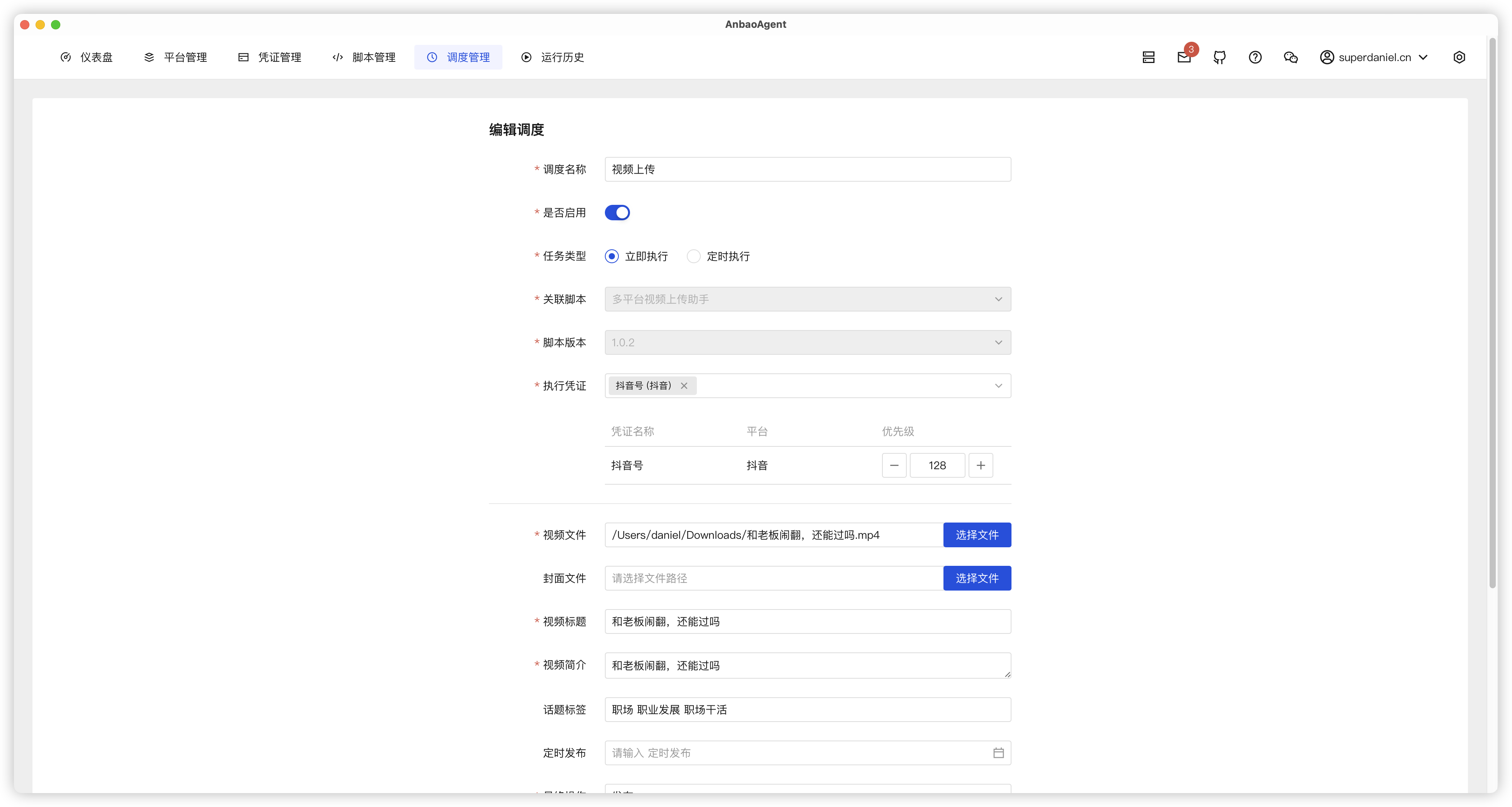Screen dimensions: 1512x807
Task: Click 选择文件 button for 封面文件
Action: tap(977, 578)
